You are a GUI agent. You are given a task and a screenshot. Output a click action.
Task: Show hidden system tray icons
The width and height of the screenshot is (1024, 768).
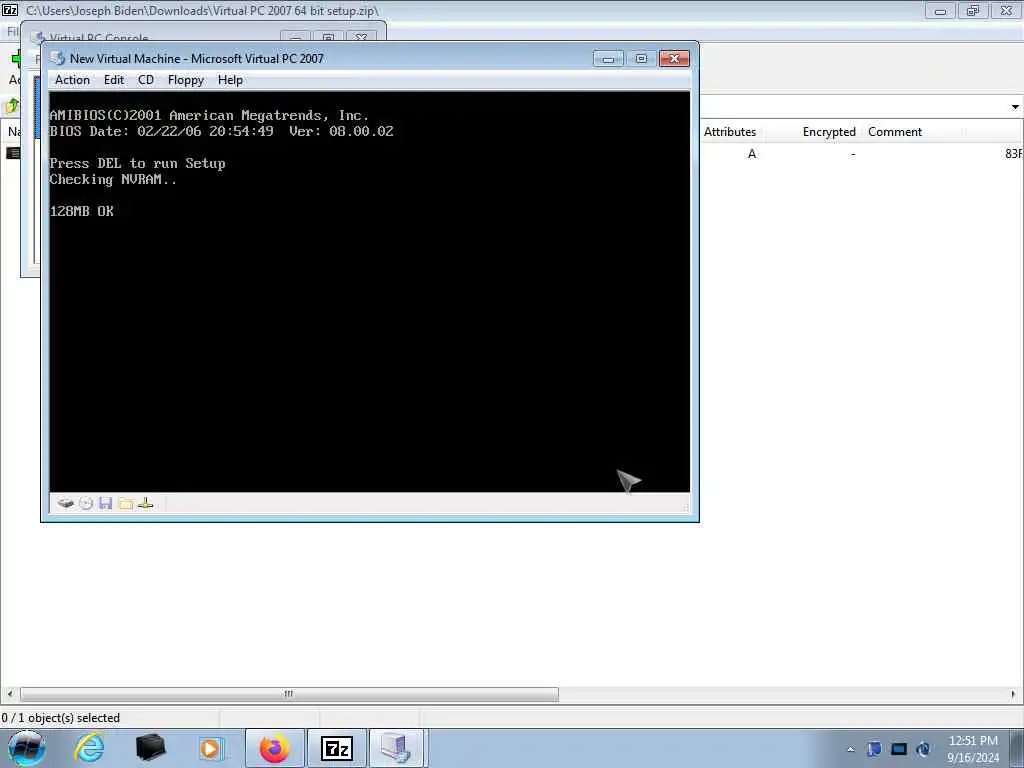pyautogui.click(x=850, y=749)
